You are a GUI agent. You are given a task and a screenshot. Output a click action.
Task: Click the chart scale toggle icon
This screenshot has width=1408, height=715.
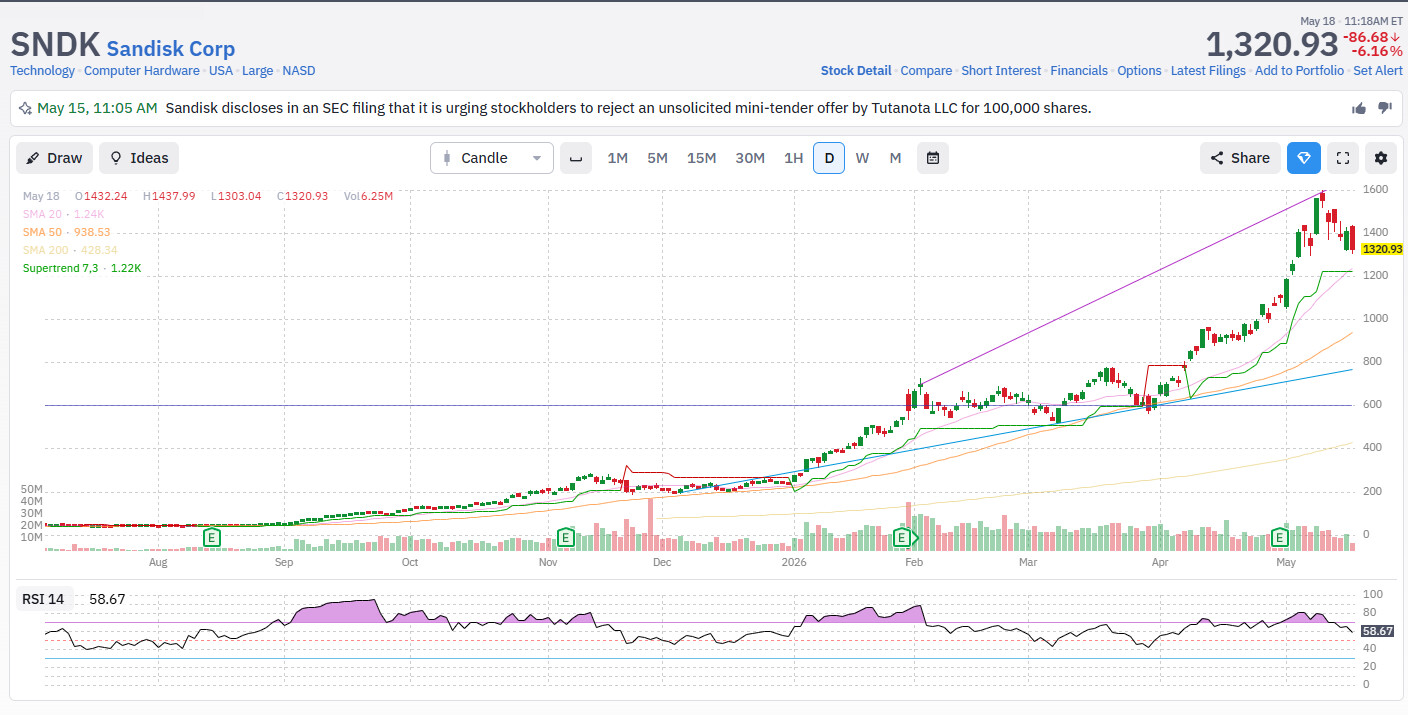pos(576,158)
